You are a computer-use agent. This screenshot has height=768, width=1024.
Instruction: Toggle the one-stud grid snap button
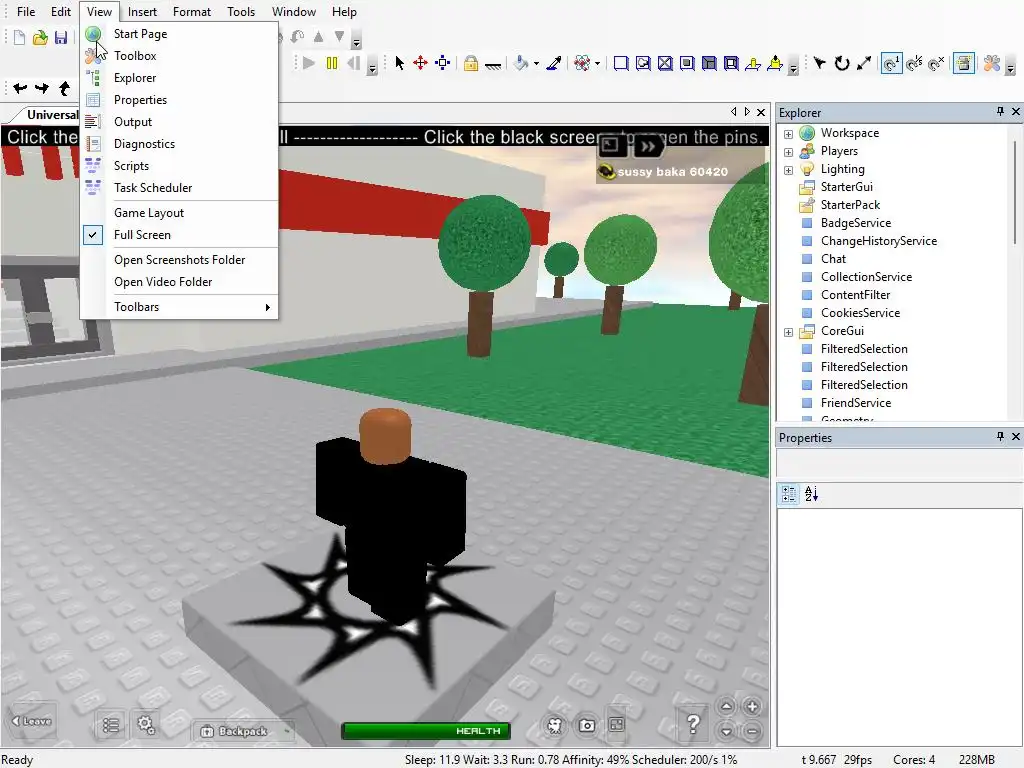point(891,63)
